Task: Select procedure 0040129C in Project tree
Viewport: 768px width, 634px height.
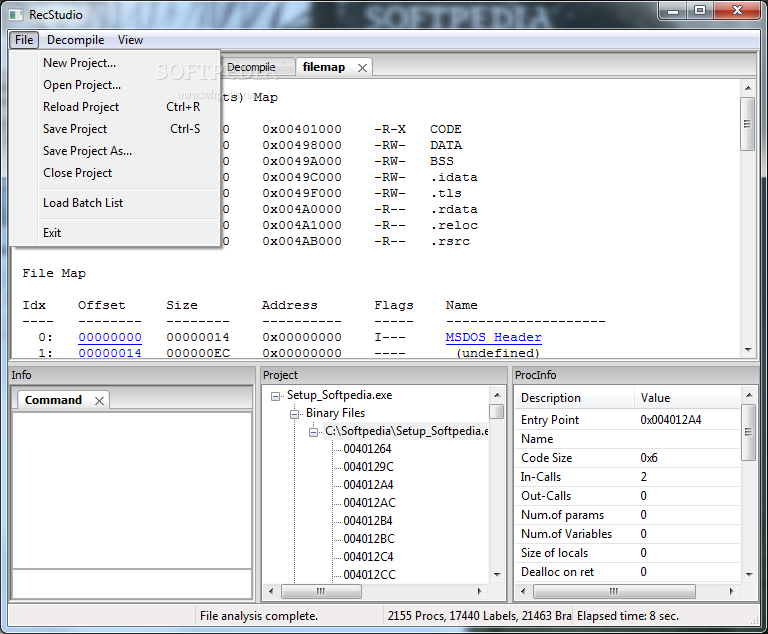Action: 368,467
